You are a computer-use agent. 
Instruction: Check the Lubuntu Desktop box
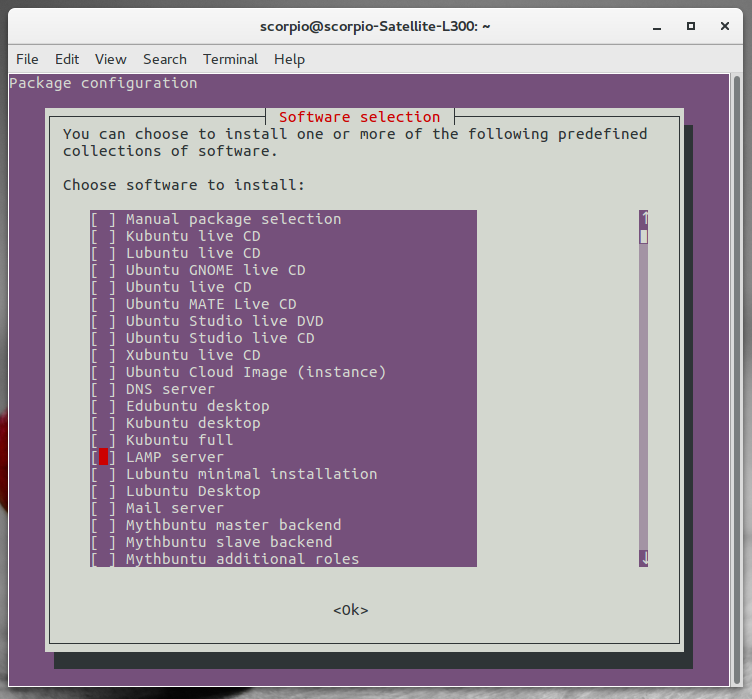pos(104,491)
